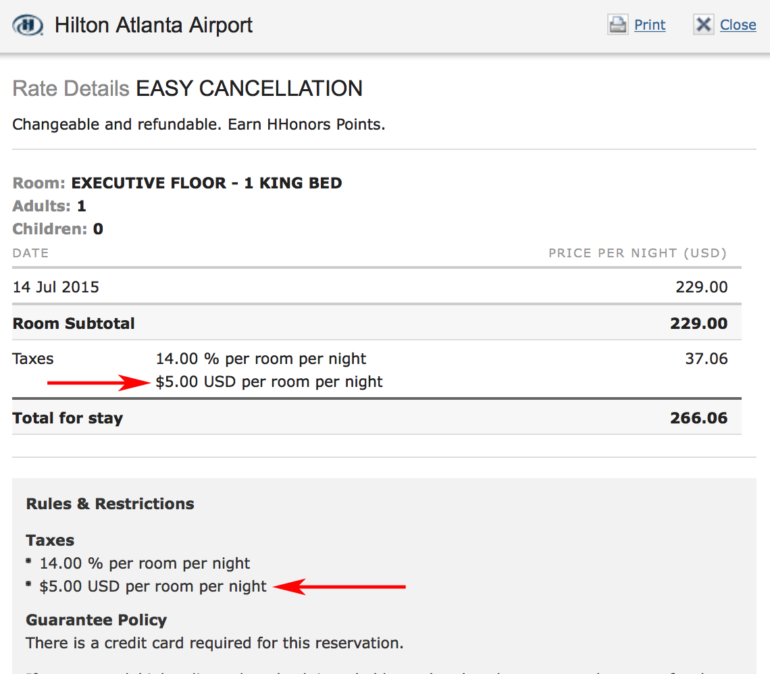The height and width of the screenshot is (674, 770).
Task: Click the 37.06 tax amount
Action: [x=704, y=358]
